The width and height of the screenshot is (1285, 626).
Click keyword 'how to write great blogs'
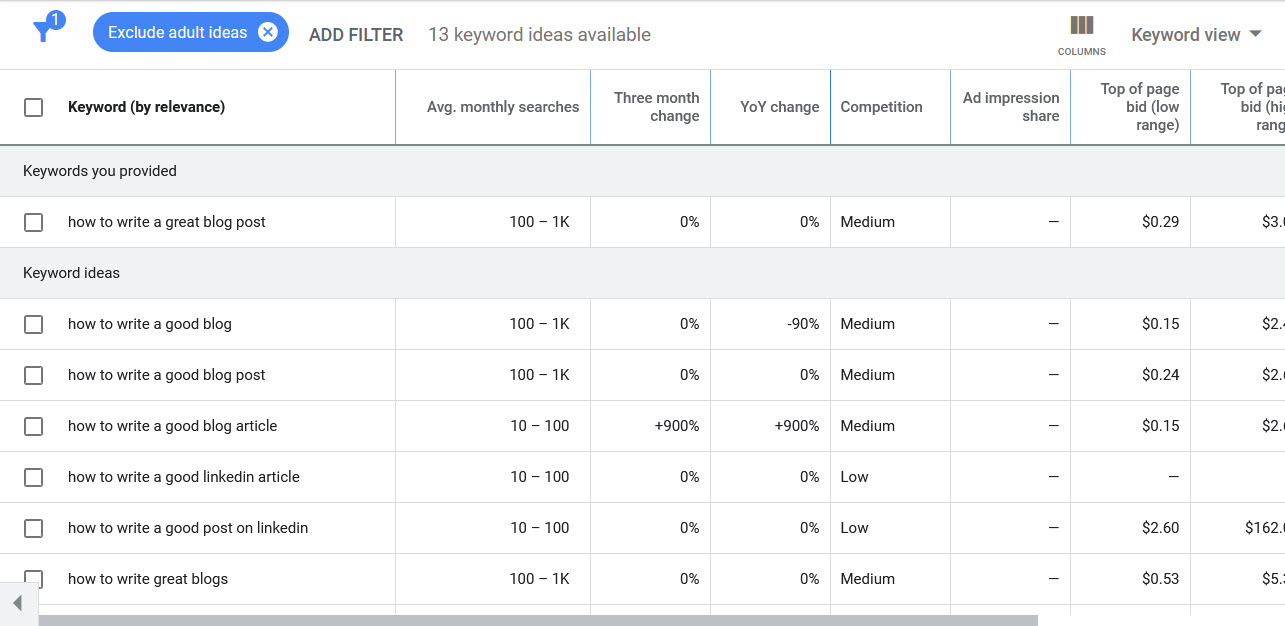coord(148,579)
